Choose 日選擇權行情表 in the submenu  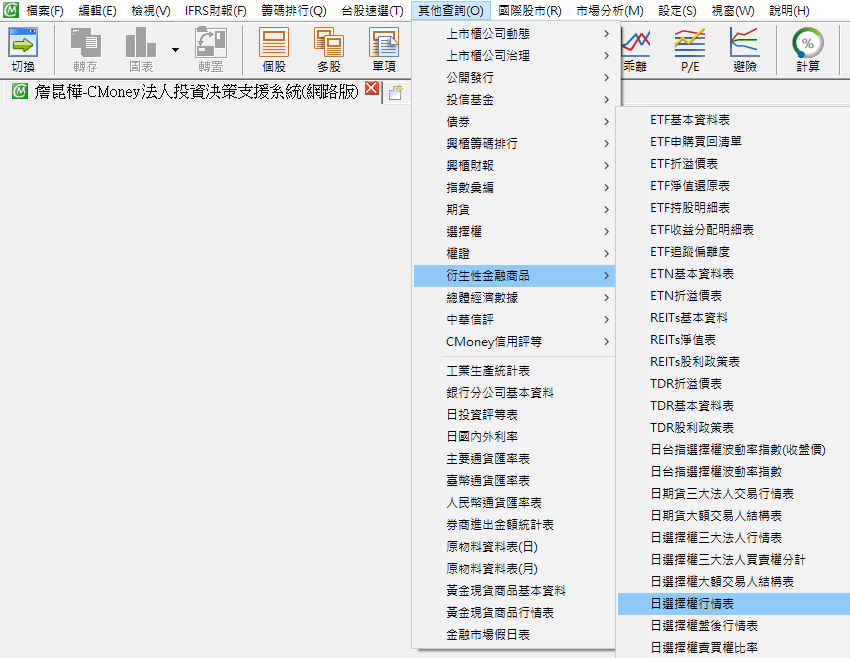[692, 604]
